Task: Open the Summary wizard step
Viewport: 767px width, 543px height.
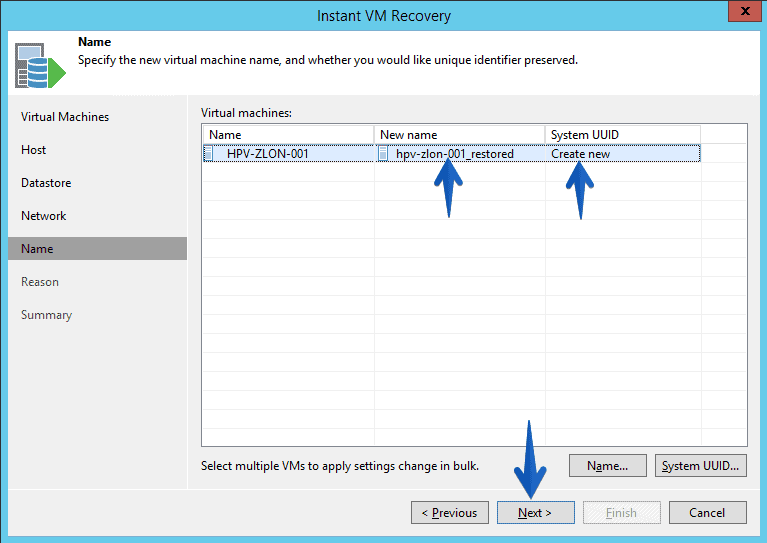Action: (x=46, y=315)
